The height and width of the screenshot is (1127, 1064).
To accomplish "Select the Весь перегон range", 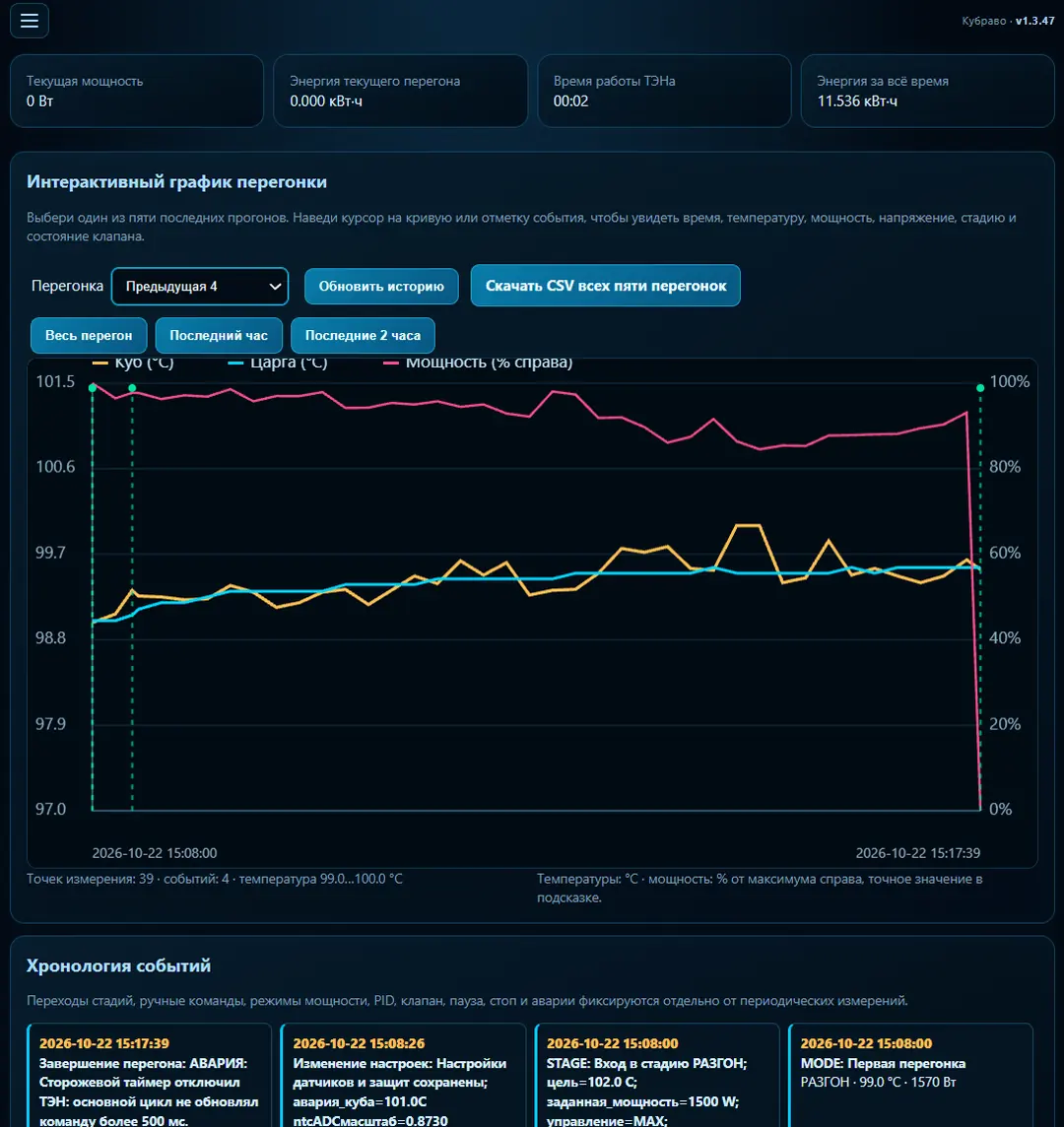I will [89, 336].
